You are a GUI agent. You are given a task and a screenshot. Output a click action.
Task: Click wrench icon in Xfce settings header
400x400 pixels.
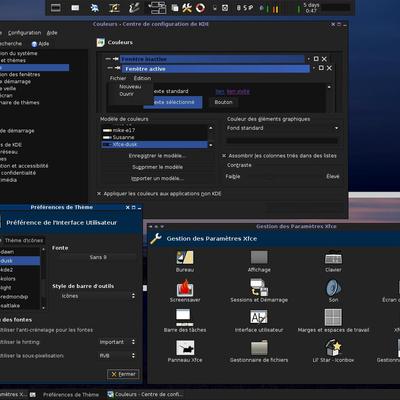[x=156, y=238]
